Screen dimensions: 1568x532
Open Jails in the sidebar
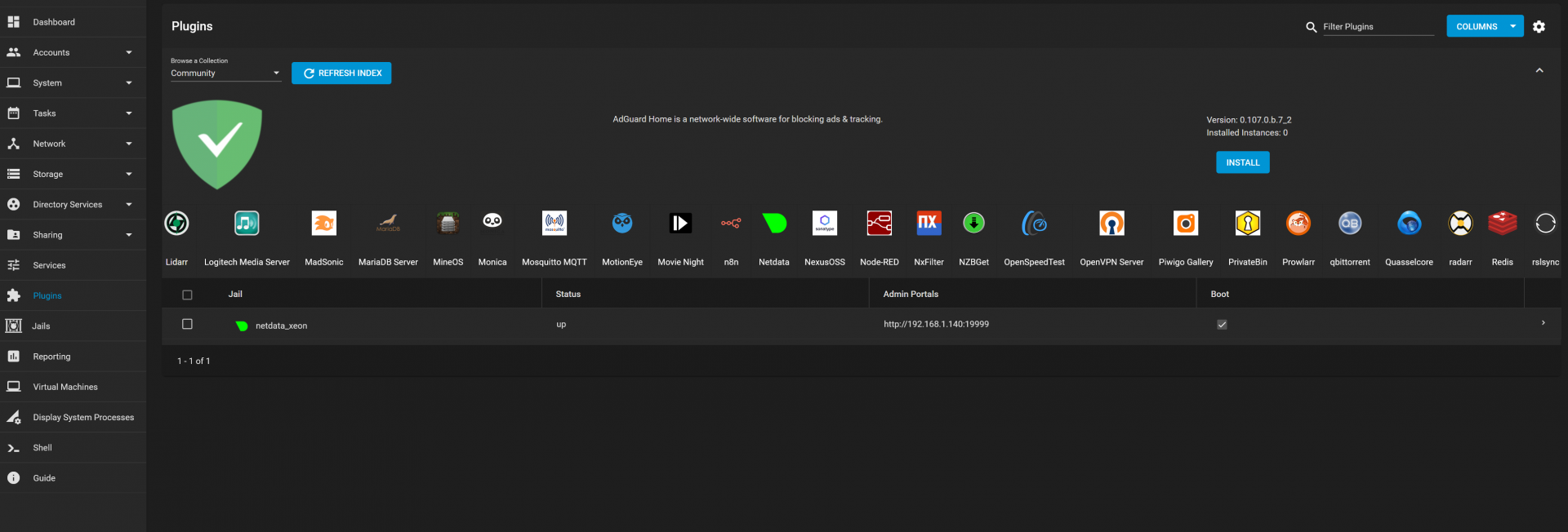pos(73,326)
